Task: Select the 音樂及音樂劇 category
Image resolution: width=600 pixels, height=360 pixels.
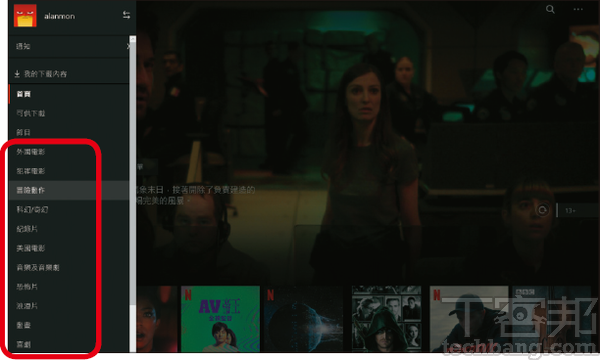Action: [69, 267]
